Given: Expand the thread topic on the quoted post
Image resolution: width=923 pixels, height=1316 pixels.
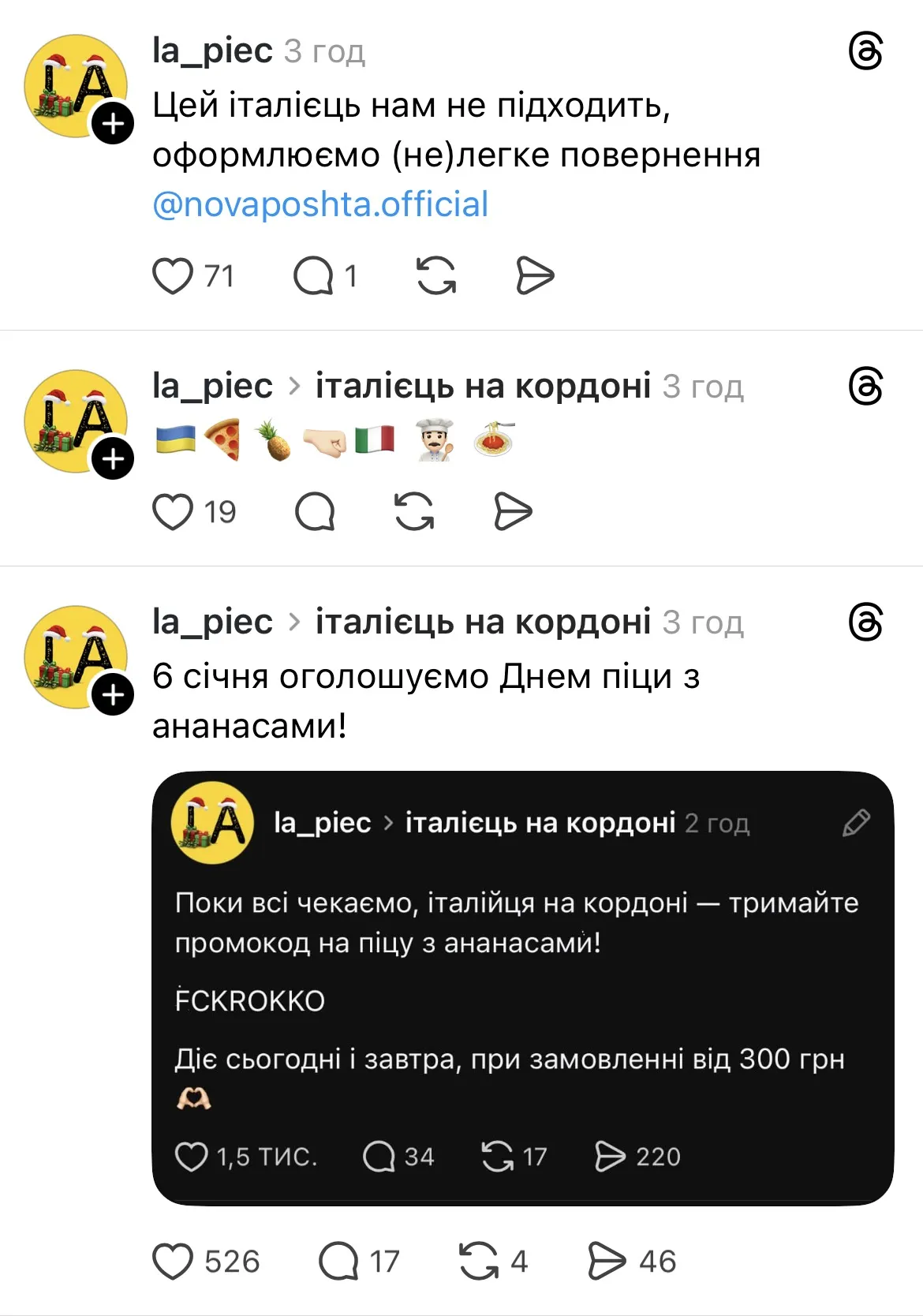Looking at the screenshot, I should pyautogui.click(x=390, y=823).
